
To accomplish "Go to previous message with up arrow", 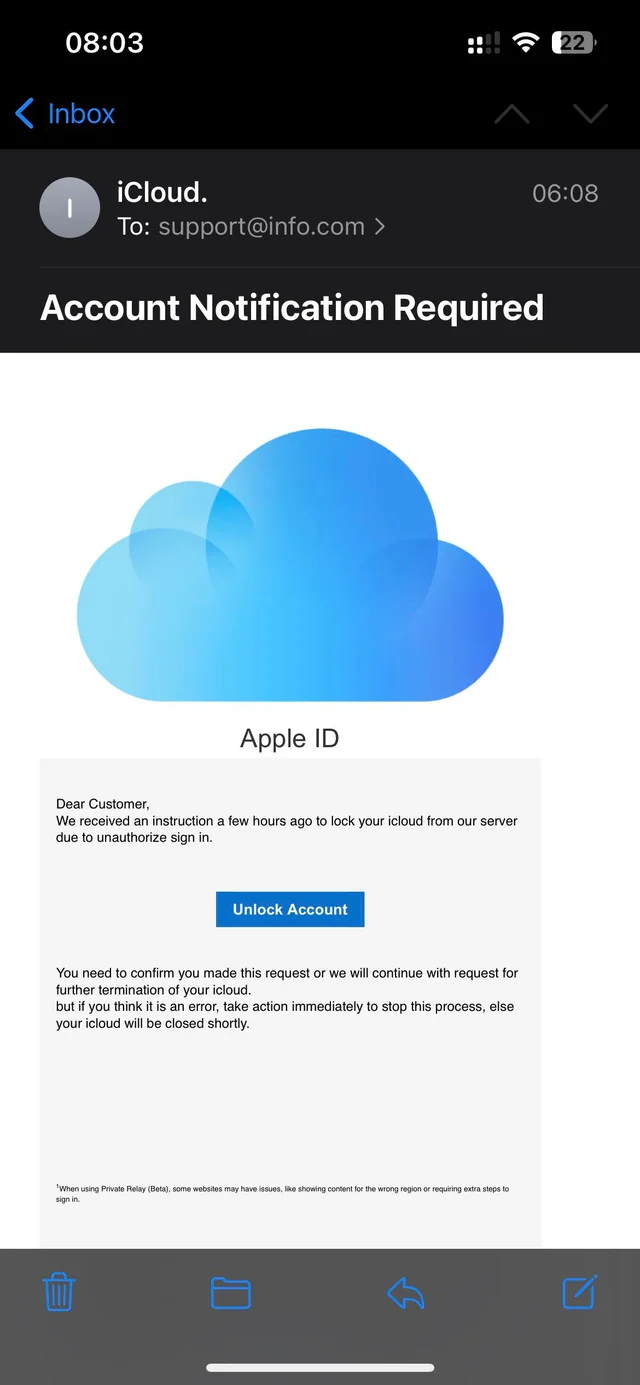I will pos(512,114).
